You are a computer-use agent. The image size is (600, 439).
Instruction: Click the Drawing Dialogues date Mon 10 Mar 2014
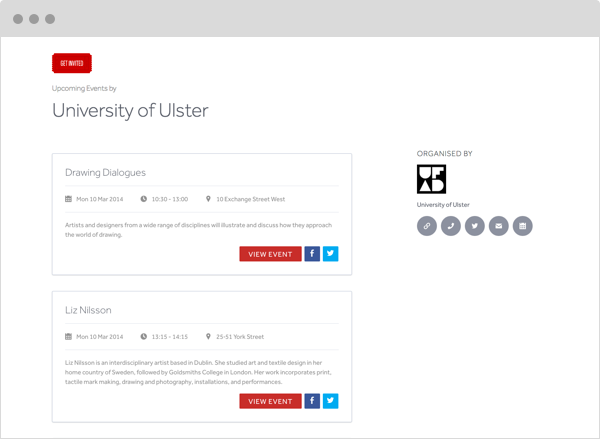click(x=99, y=199)
